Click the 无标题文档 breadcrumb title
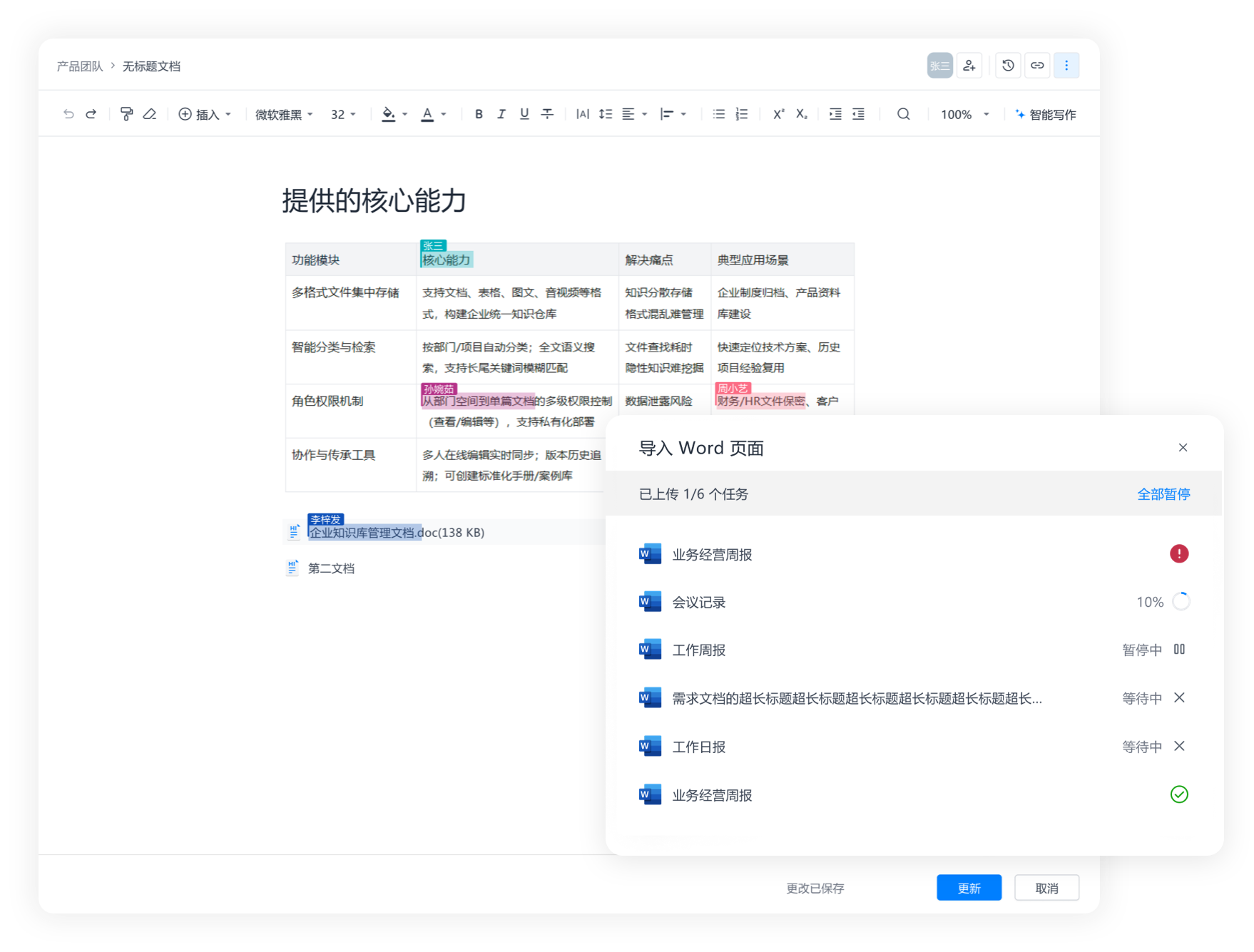The height and width of the screenshot is (952, 1254). click(x=151, y=66)
